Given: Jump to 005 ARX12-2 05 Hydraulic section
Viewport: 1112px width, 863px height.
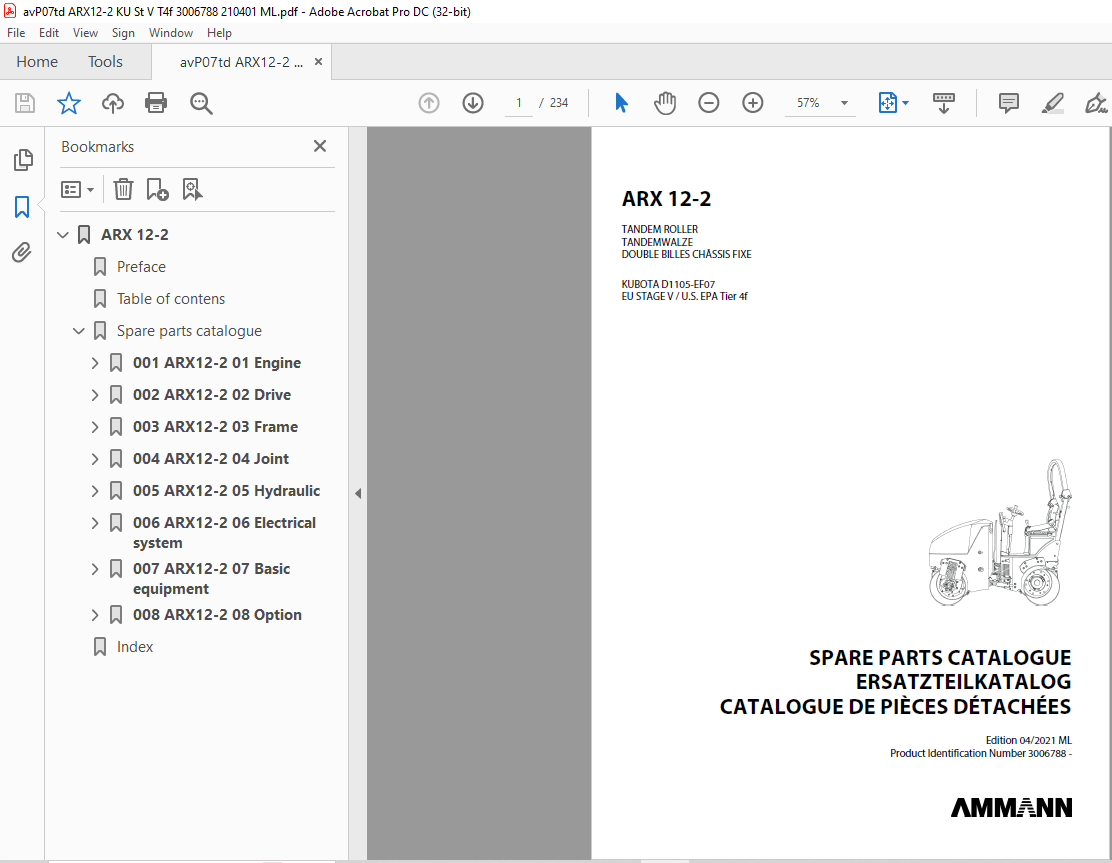Looking at the screenshot, I should point(226,491).
